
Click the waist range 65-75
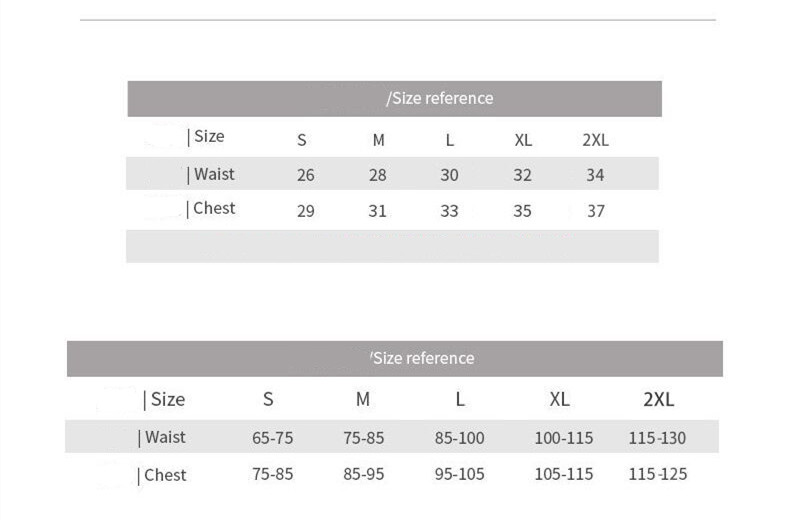pyautogui.click(x=272, y=438)
